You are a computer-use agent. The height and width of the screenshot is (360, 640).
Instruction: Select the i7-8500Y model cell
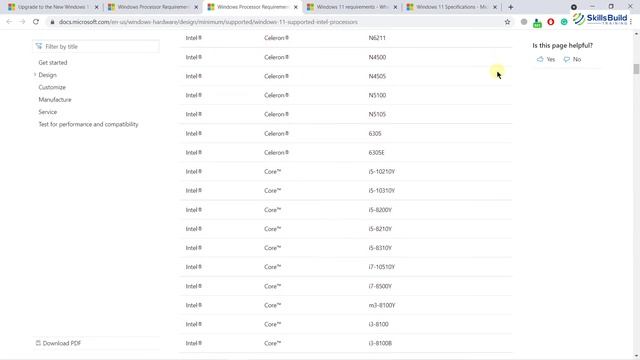pyautogui.click(x=380, y=286)
